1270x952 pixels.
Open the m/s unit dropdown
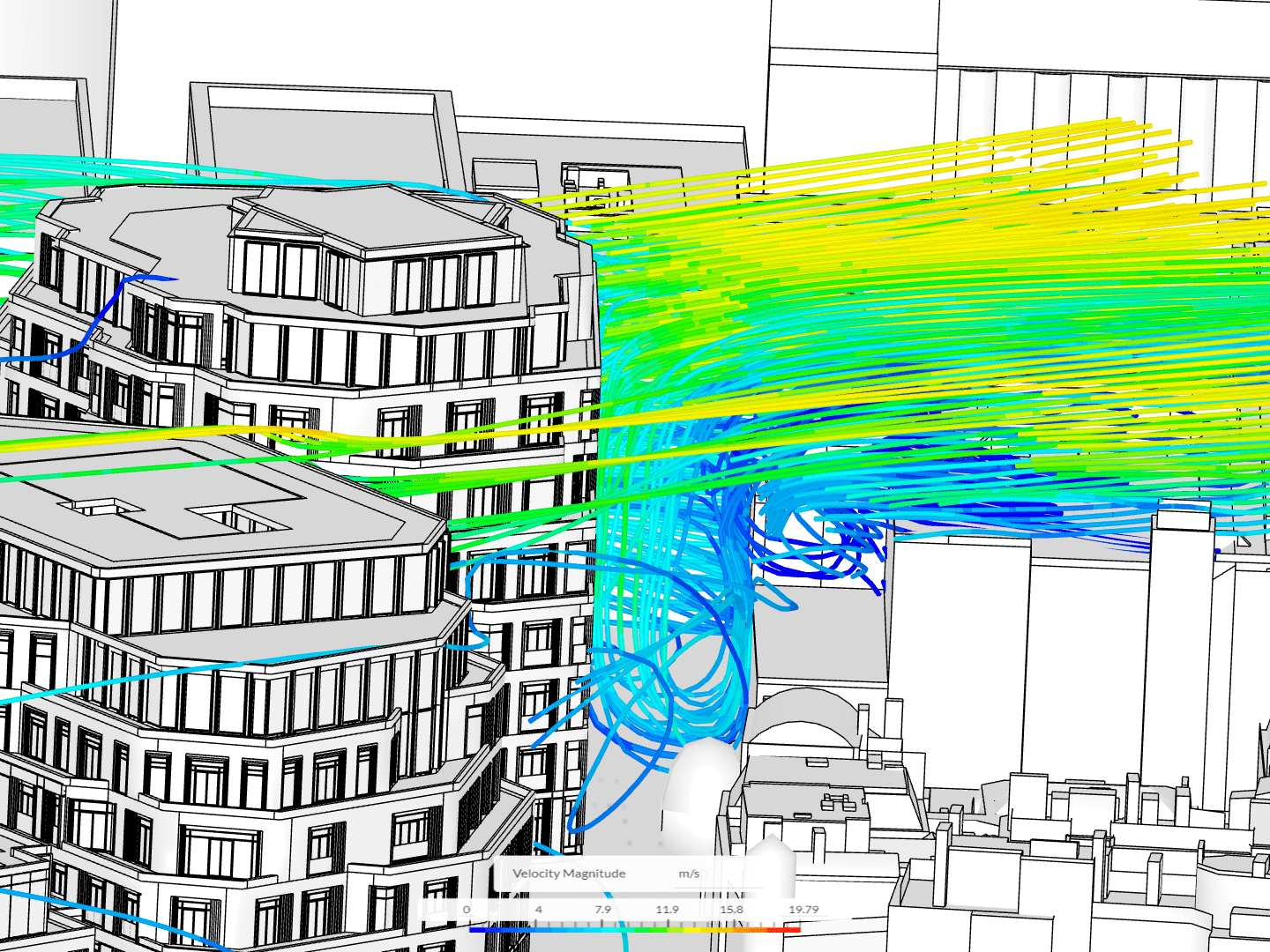click(x=689, y=874)
